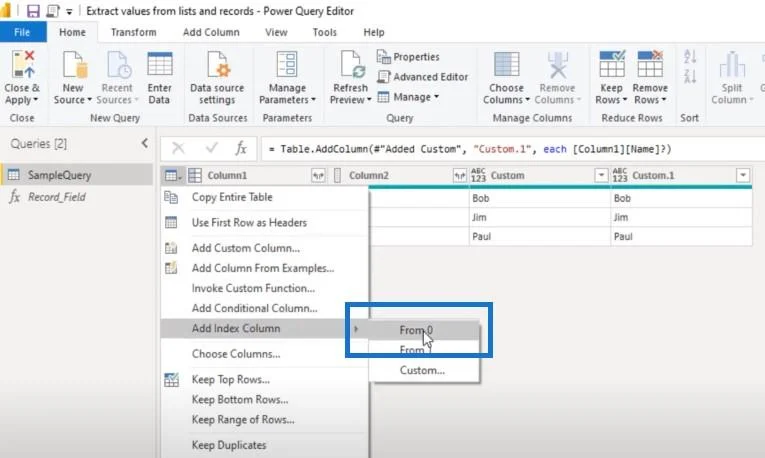Choose From 0 index option

(424, 330)
